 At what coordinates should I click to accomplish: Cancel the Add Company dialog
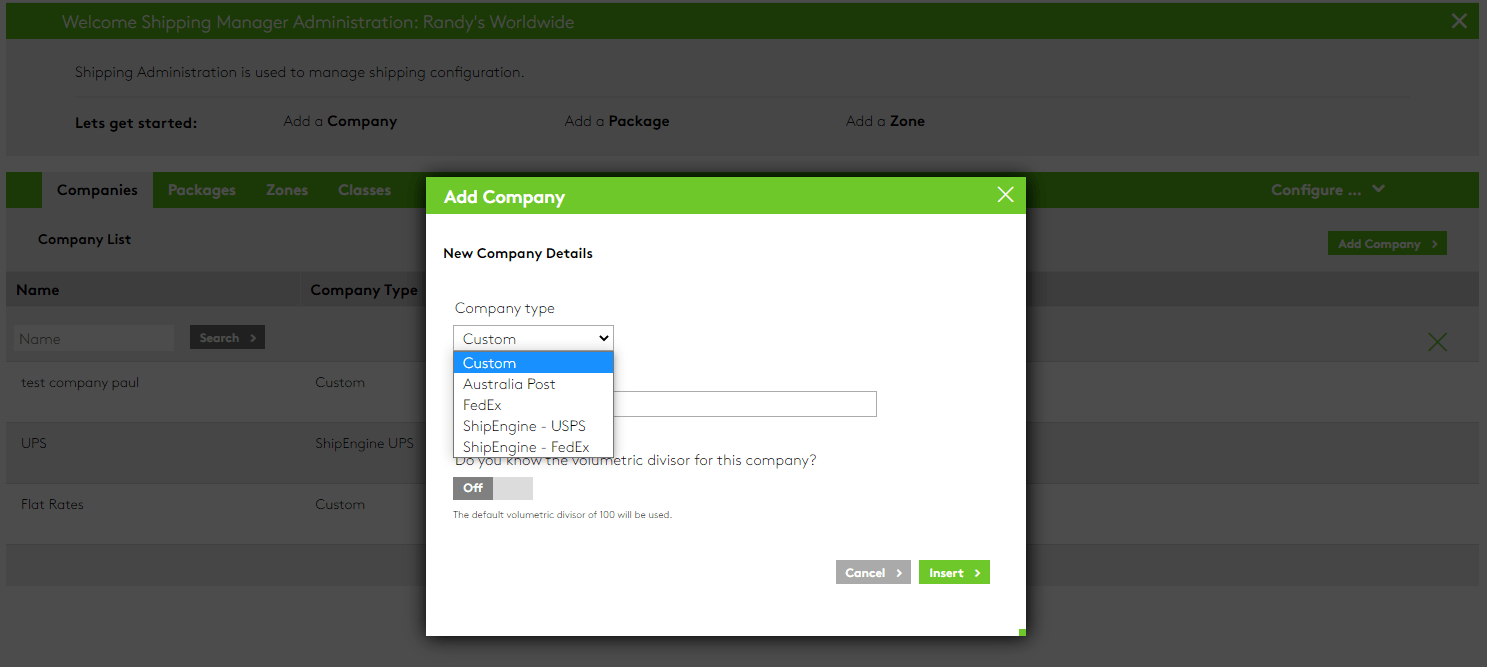(x=872, y=571)
